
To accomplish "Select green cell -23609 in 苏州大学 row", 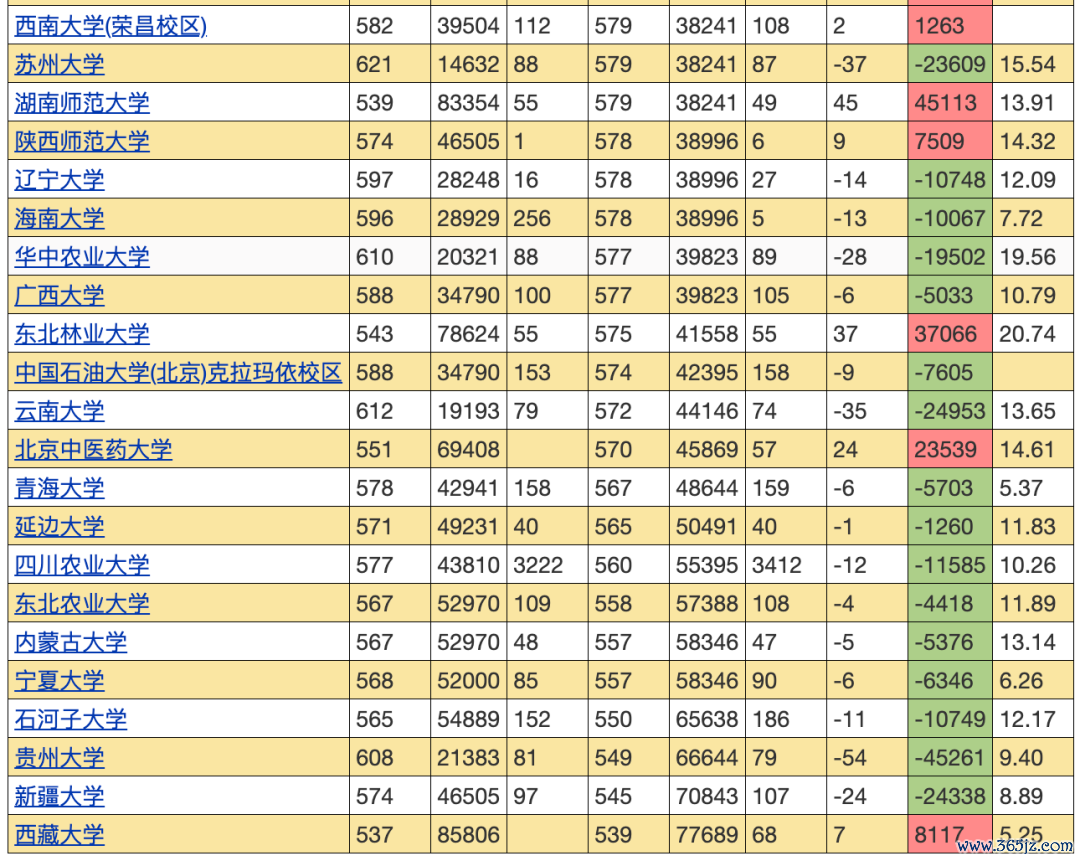I will (950, 65).
